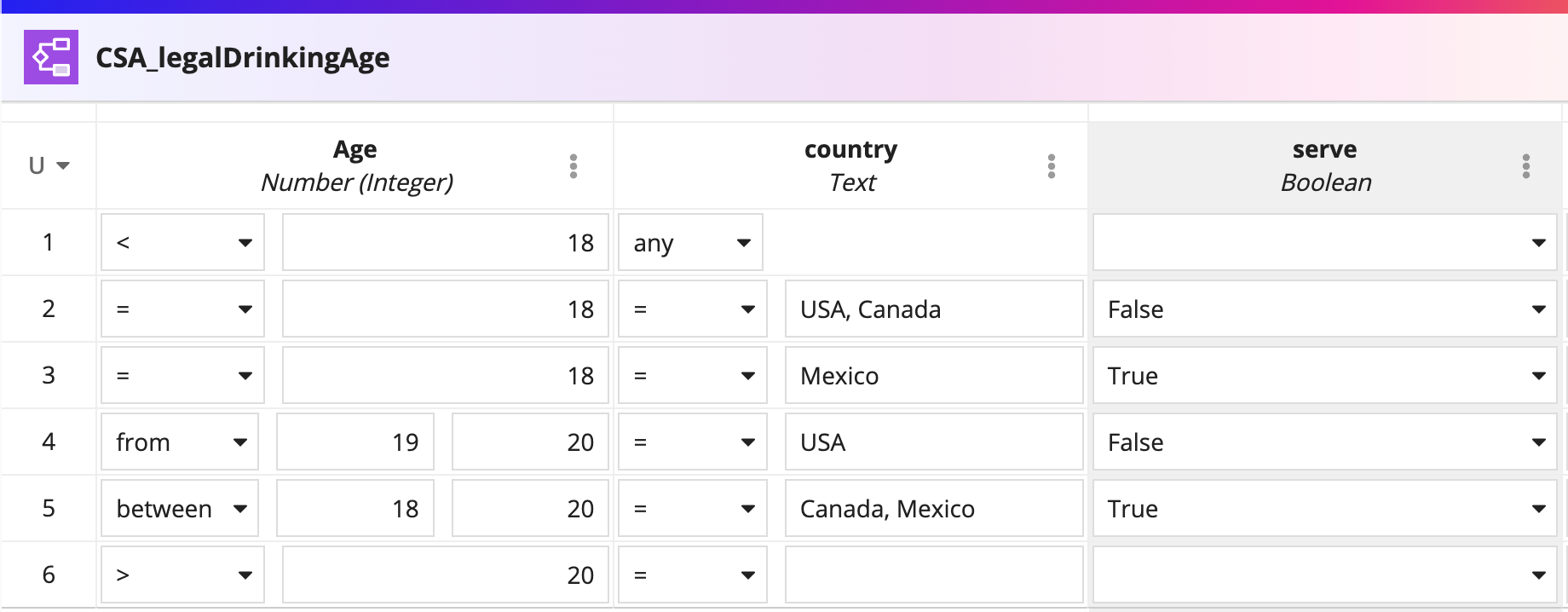The width and height of the screenshot is (1568, 612).
Task: Edit the 'Canada, Mexico' country field
Action: click(934, 509)
